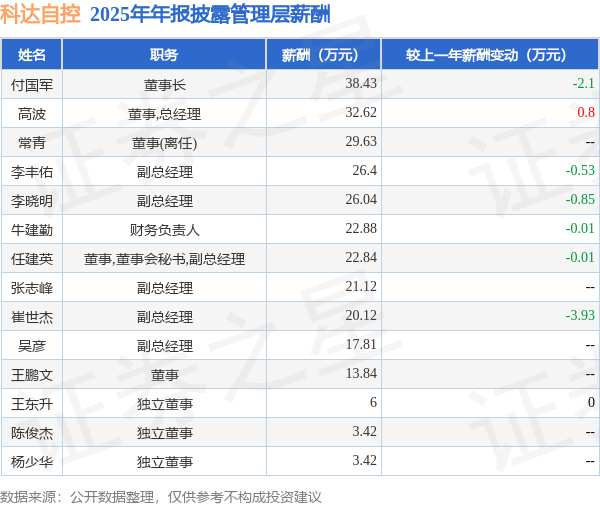Screen dimensions: 600x506
Task: Click the salary value 22.88
Action: (x=361, y=229)
